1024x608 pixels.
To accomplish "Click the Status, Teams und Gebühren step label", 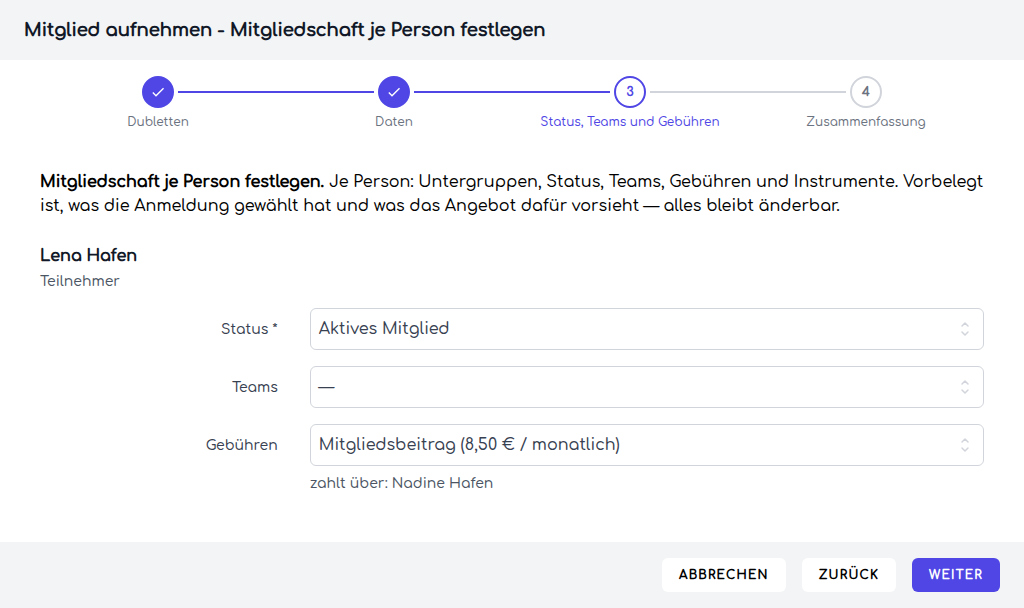I will (630, 121).
